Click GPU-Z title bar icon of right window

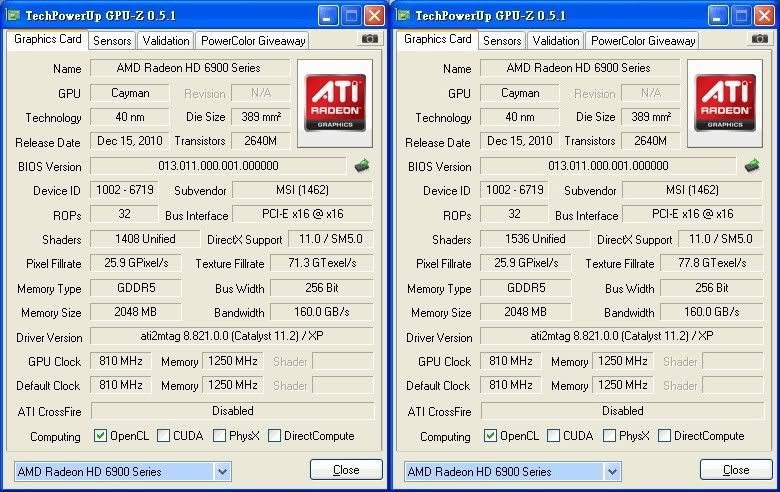(403, 15)
